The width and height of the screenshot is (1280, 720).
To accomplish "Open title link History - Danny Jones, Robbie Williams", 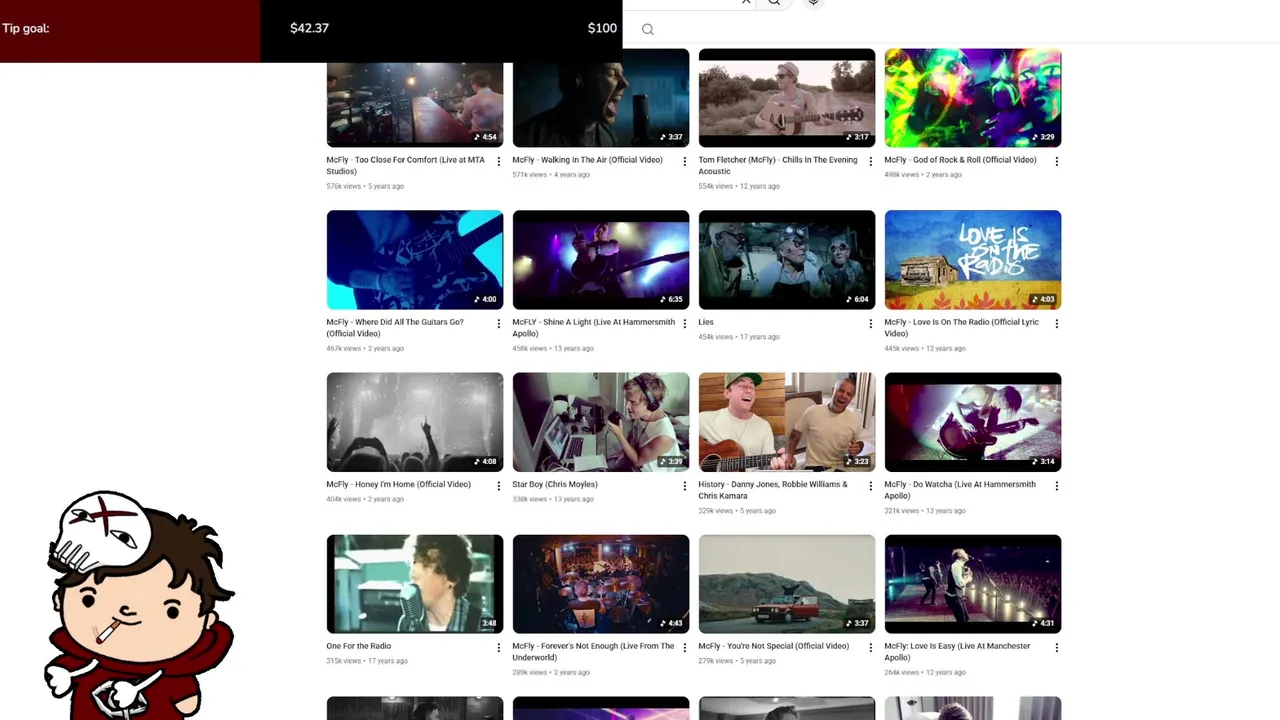I will [773, 489].
